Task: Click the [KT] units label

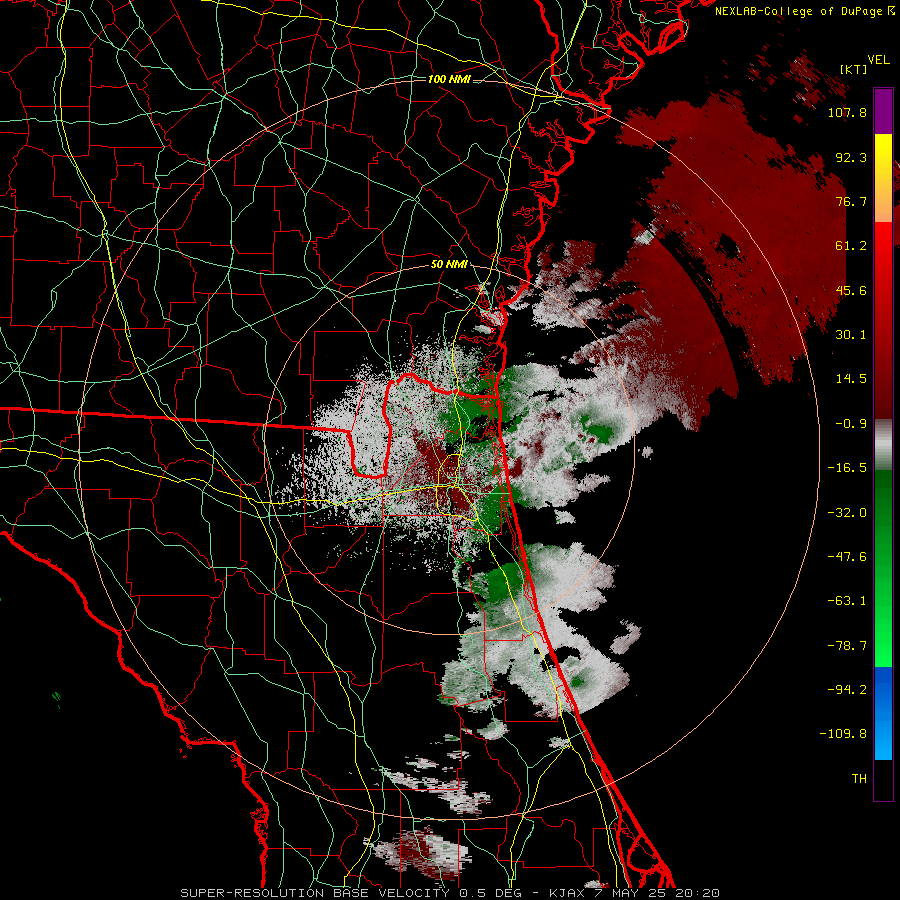Action: (x=854, y=69)
